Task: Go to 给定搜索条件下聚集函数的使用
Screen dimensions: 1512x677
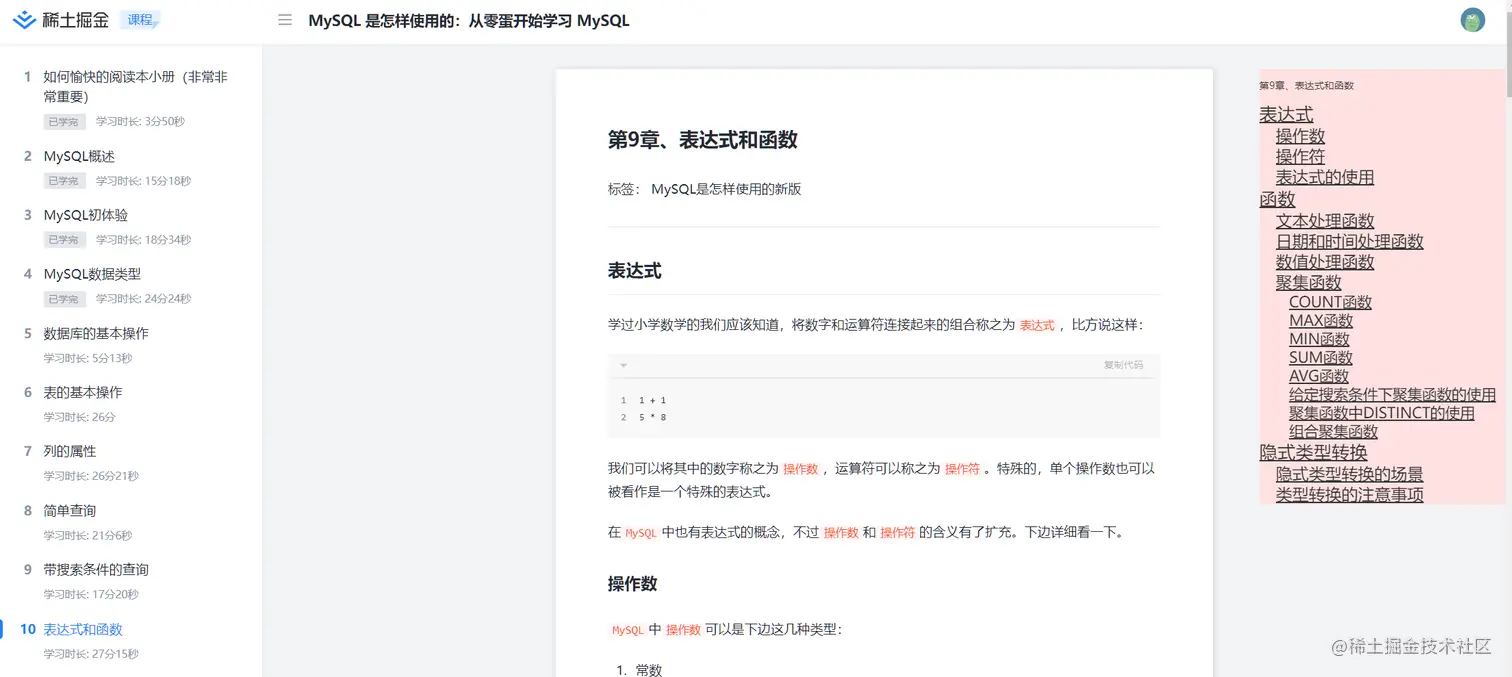Action: (x=1392, y=395)
